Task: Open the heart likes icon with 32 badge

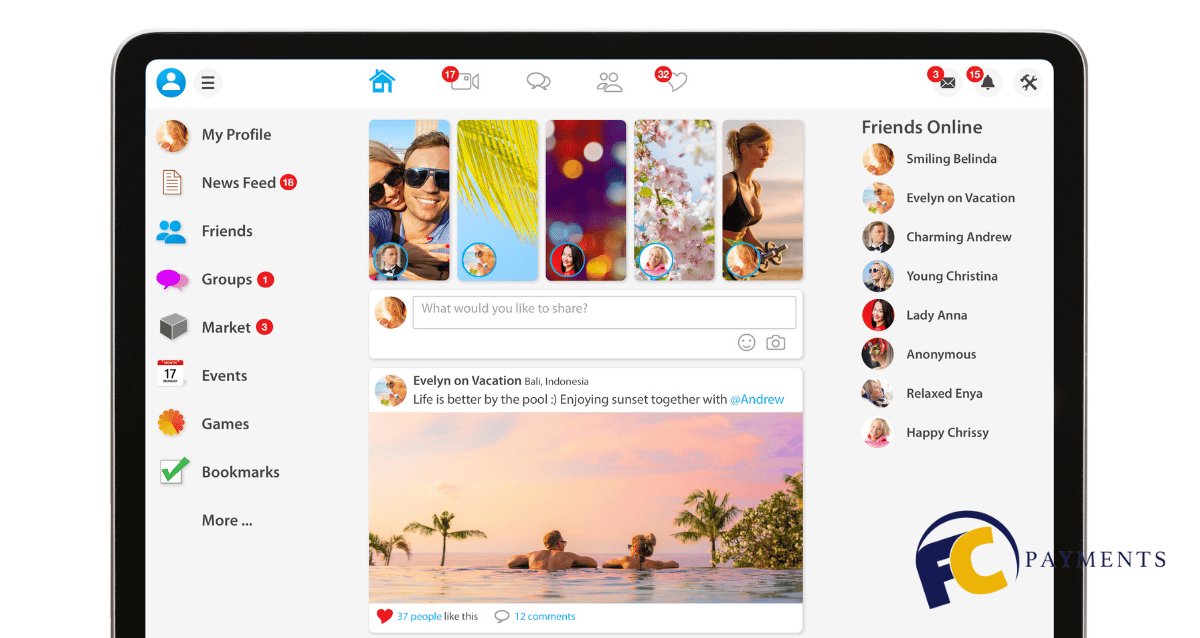Action: tap(676, 82)
